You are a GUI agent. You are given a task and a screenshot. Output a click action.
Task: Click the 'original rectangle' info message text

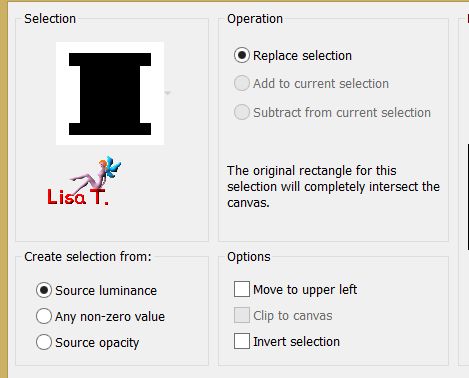click(x=333, y=186)
